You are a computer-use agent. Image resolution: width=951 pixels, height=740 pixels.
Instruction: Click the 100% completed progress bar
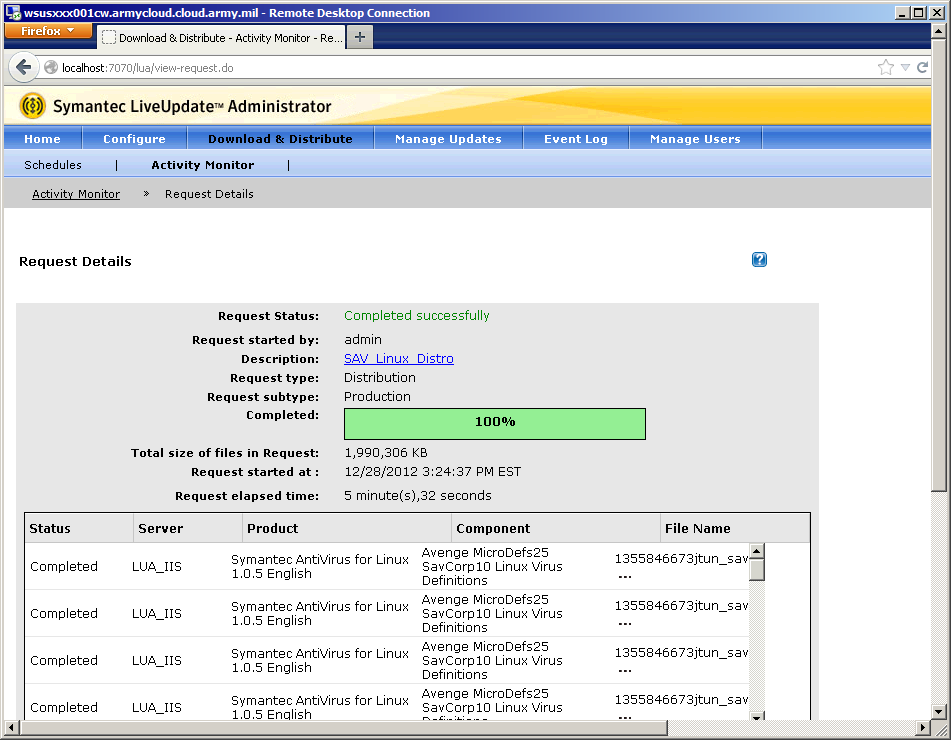pyautogui.click(x=494, y=423)
